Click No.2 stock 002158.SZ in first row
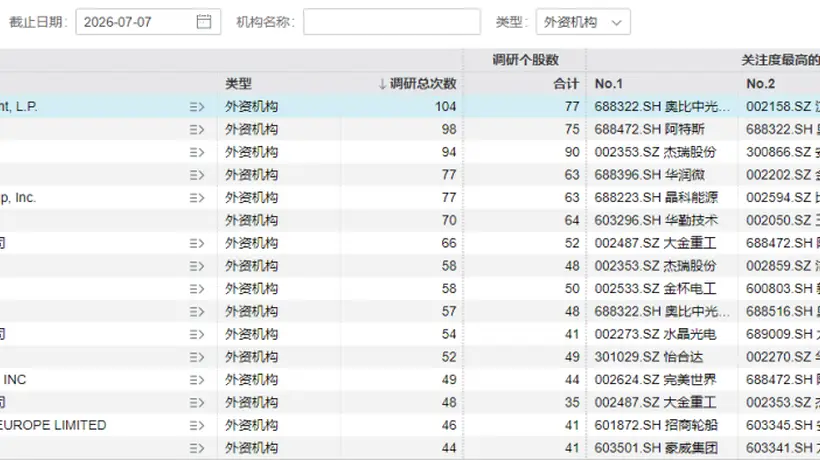This screenshot has height=460, width=820. (783, 107)
